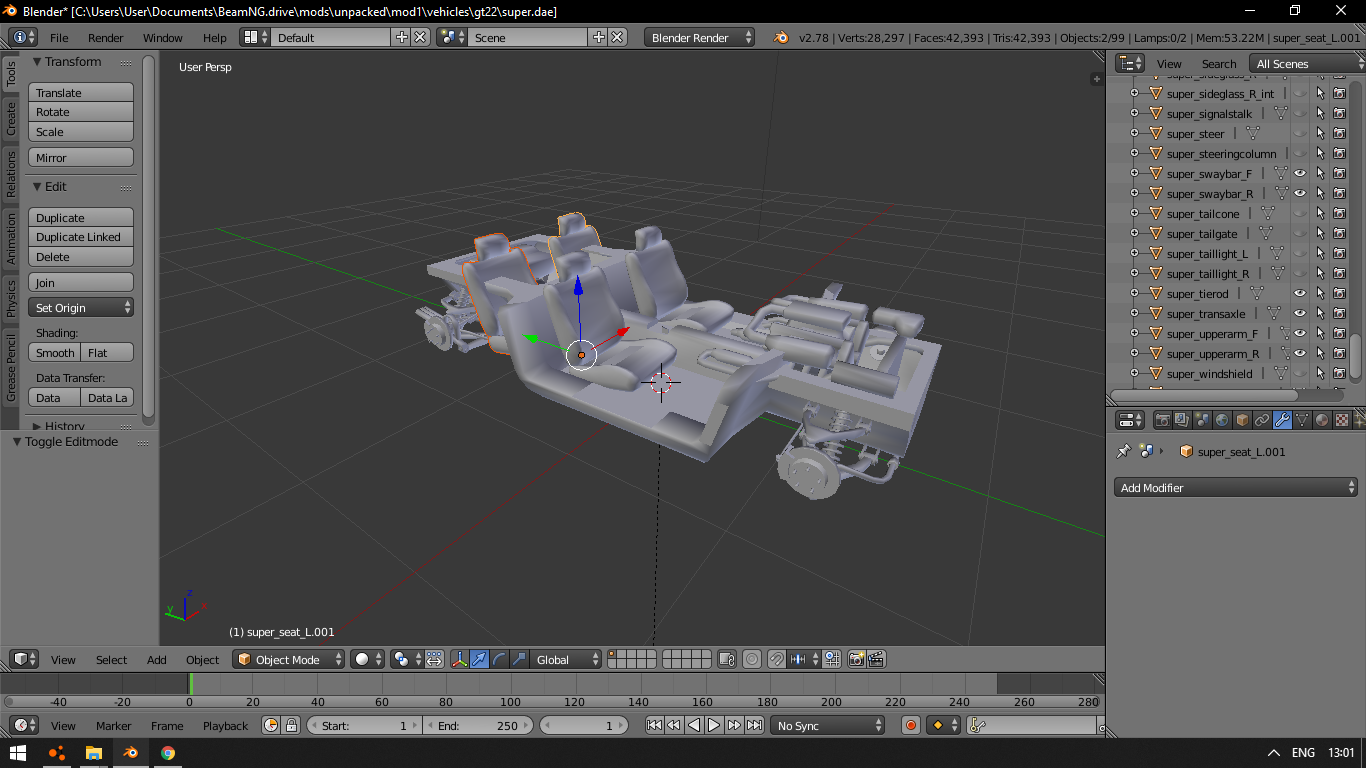Screen dimensions: 1366x768
Task: Open the File menu
Action: click(x=59, y=37)
